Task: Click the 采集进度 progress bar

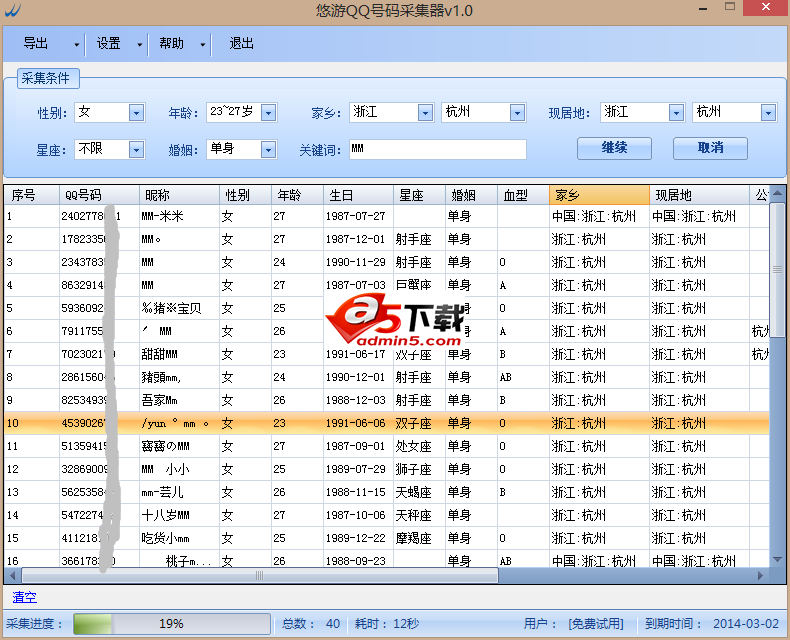Action: 170,624
